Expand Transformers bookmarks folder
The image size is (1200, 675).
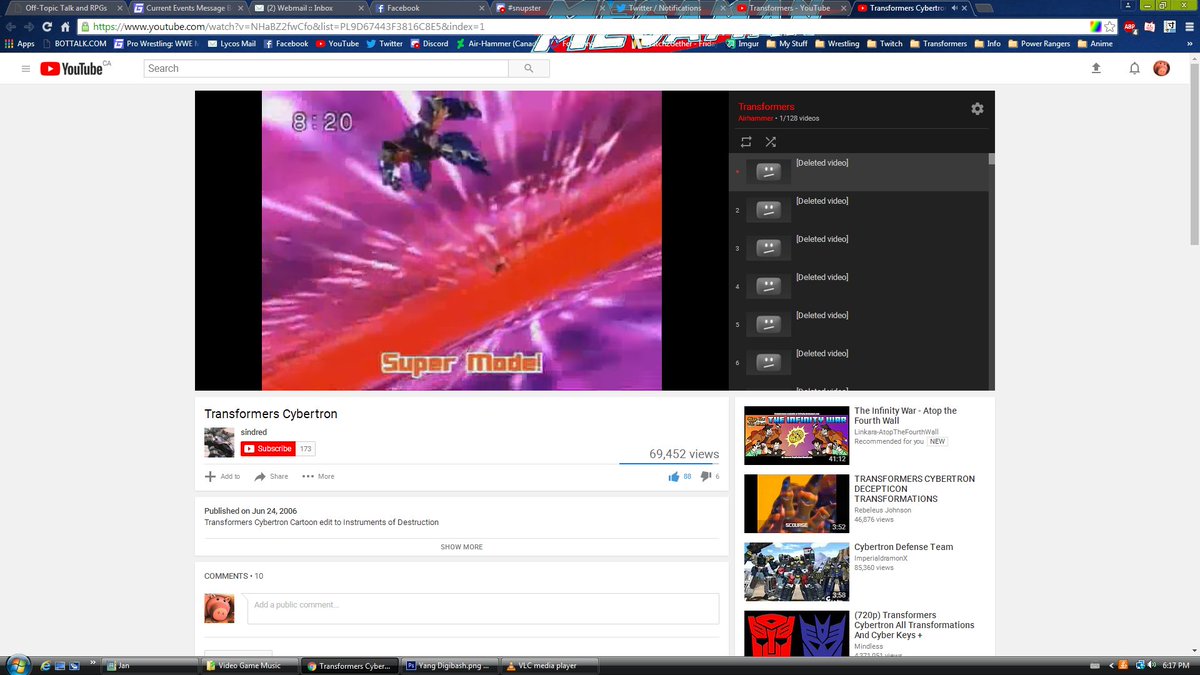pos(938,44)
